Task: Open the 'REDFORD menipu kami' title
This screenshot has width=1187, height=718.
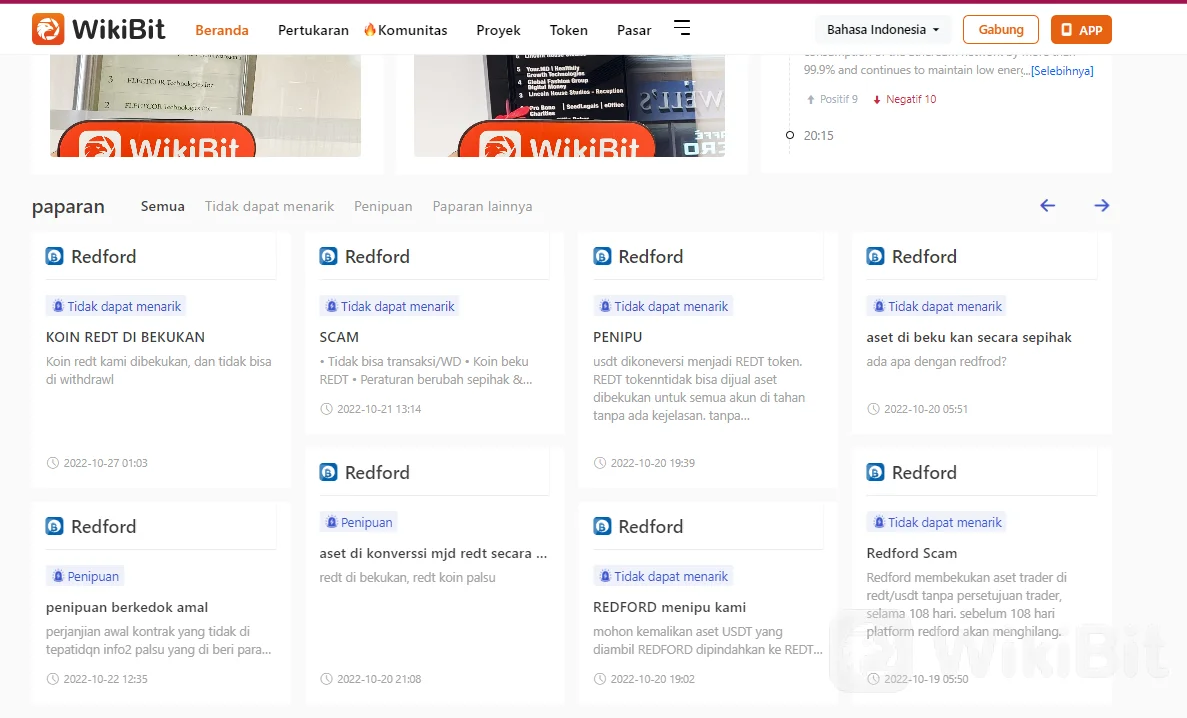Action: pyautogui.click(x=669, y=607)
